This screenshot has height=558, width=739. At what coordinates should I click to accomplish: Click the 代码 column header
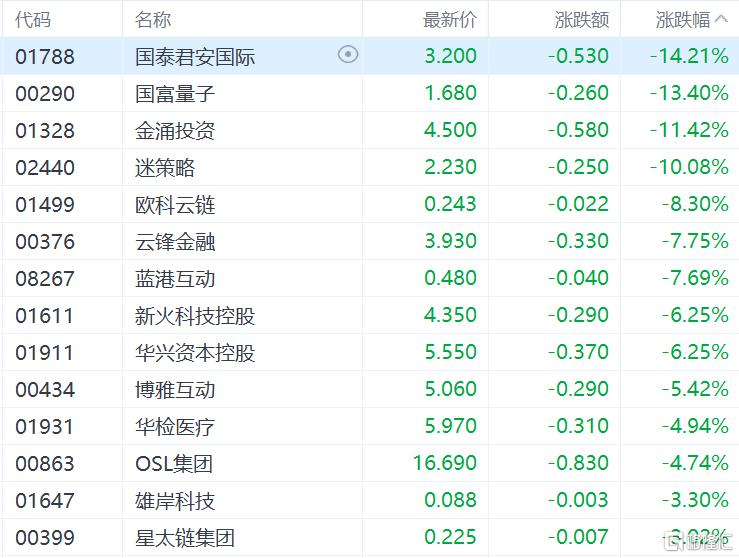tap(33, 19)
